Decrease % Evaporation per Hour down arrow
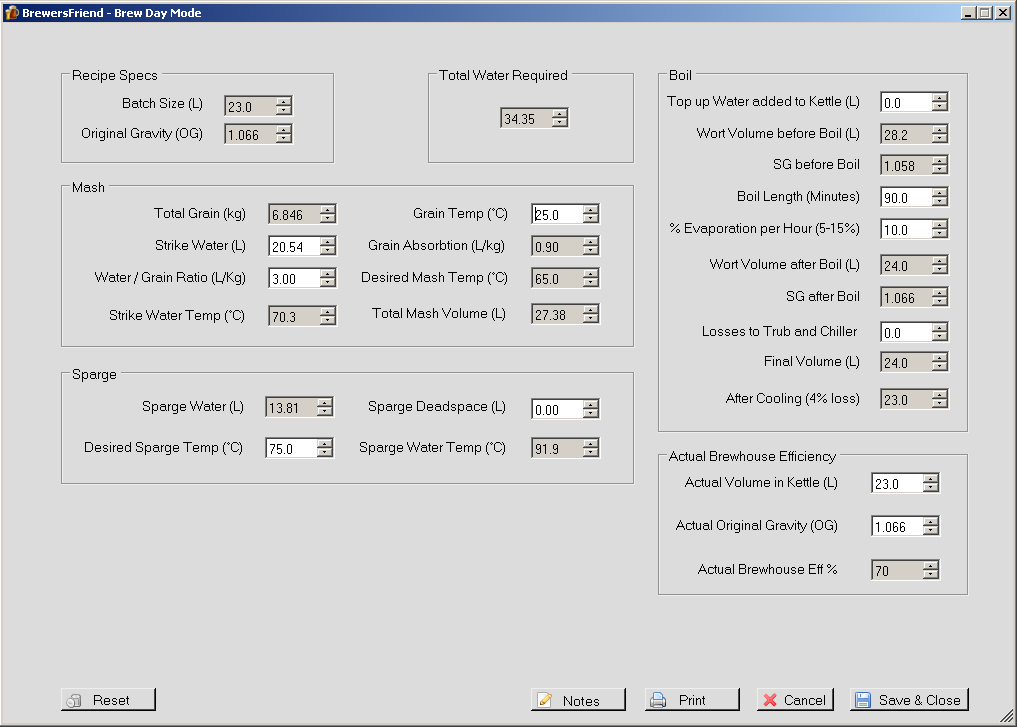Viewport: 1017px width, 727px height. (940, 234)
